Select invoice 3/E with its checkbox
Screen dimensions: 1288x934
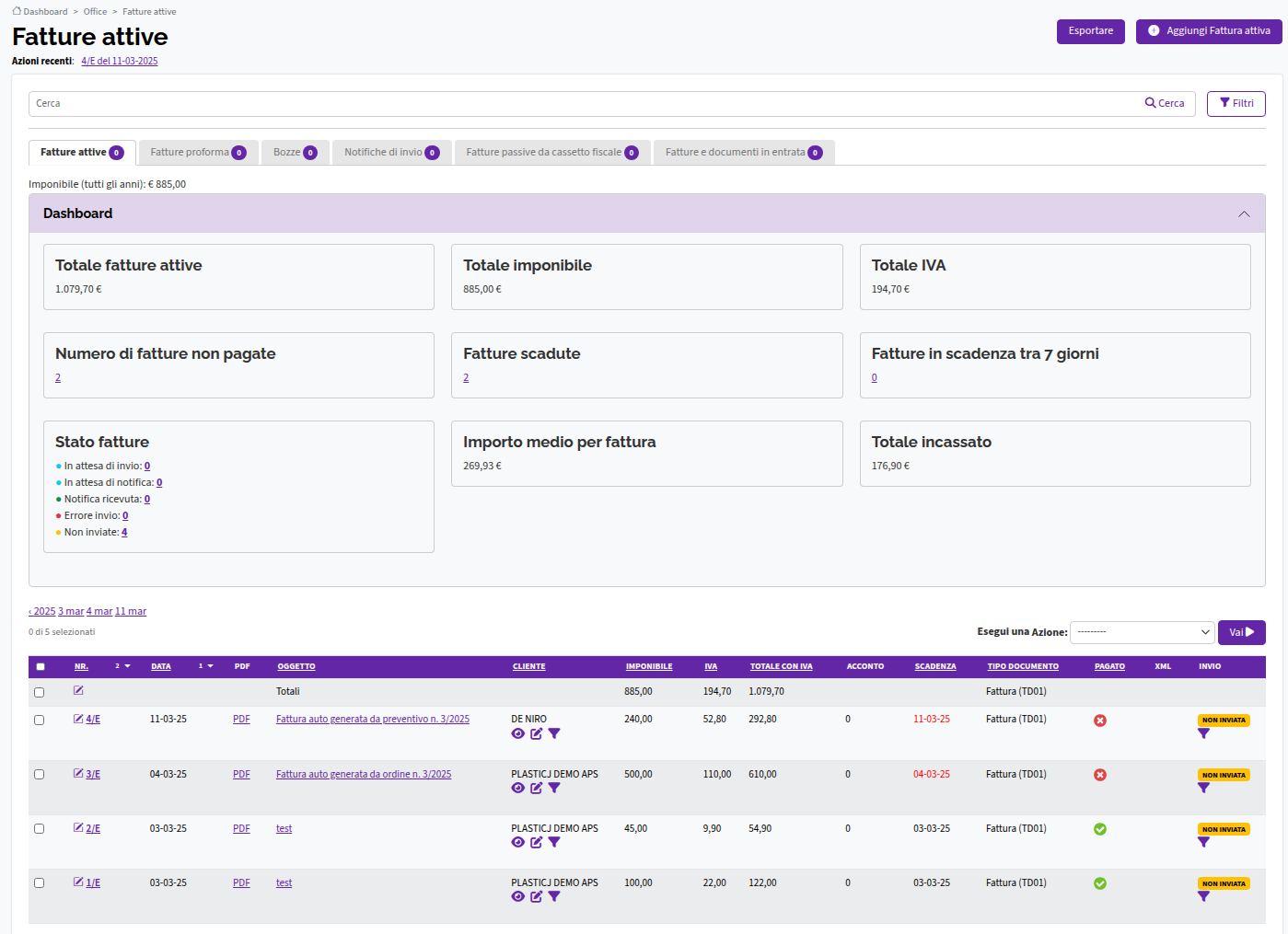[39, 774]
